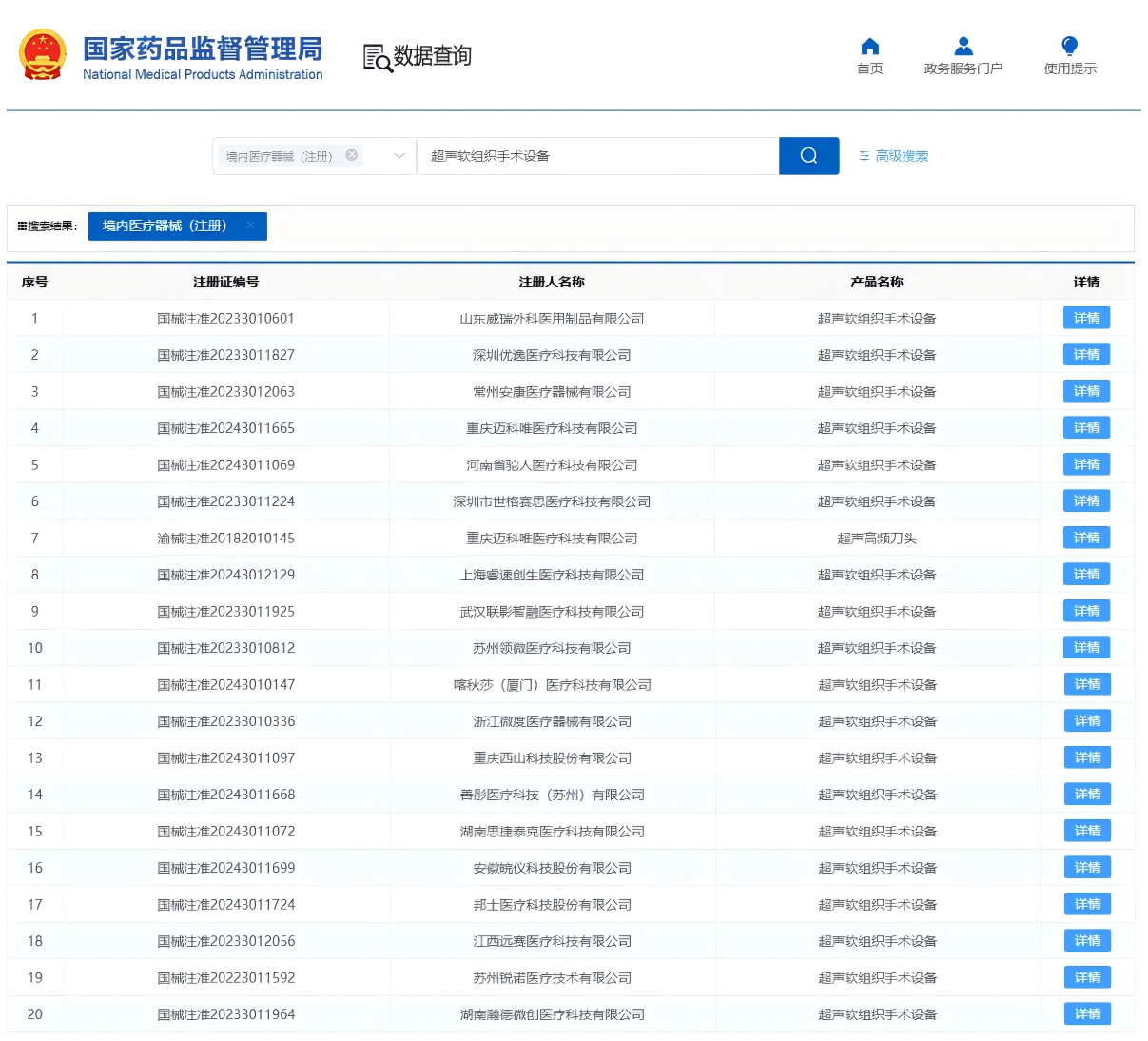Click the 注册证编号 column header
1148x1041 pixels.
(x=225, y=282)
